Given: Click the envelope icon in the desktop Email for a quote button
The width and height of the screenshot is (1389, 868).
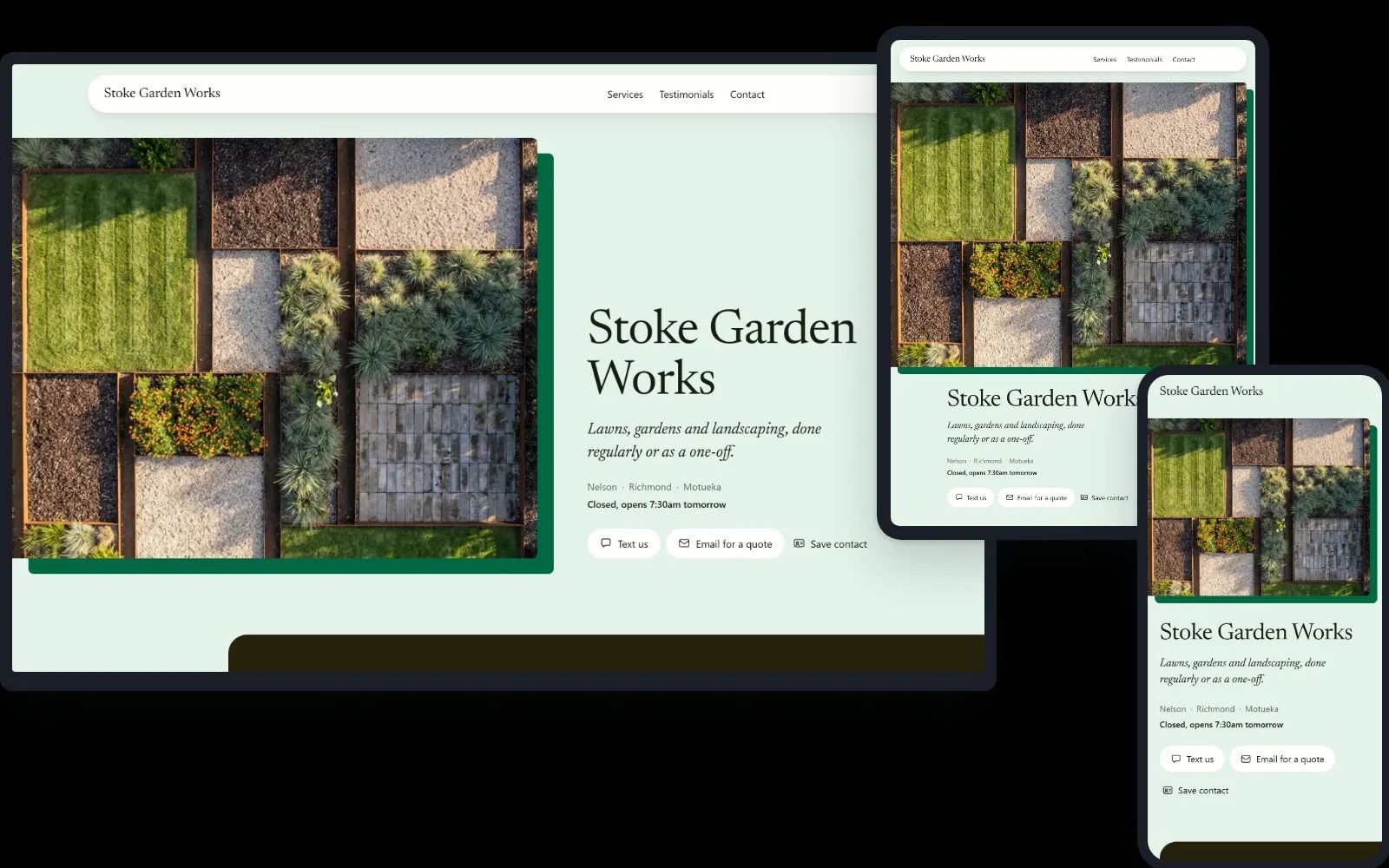Looking at the screenshot, I should click(684, 543).
